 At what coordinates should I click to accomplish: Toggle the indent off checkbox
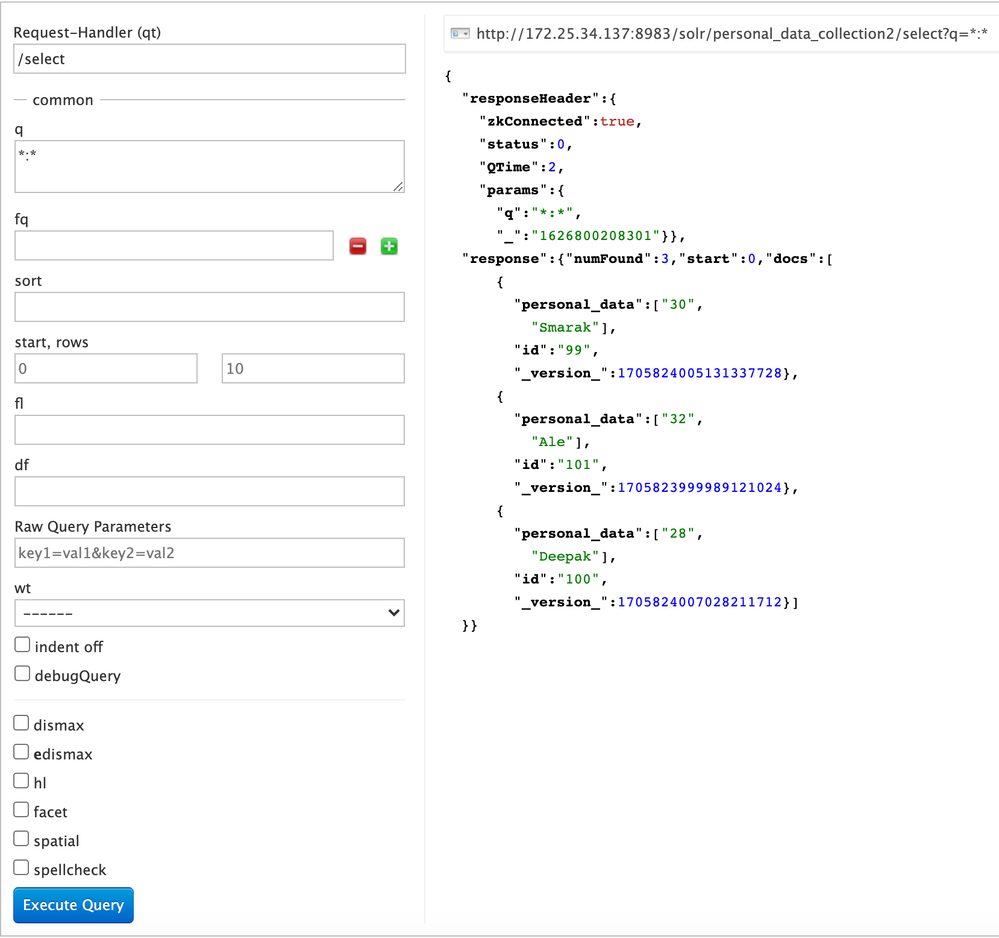click(22, 645)
